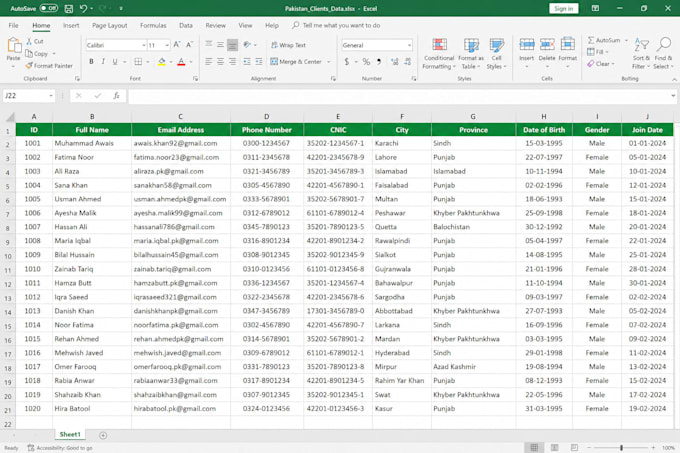Image resolution: width=680 pixels, height=453 pixels.
Task: Open the General number format dropdown
Action: coord(409,45)
